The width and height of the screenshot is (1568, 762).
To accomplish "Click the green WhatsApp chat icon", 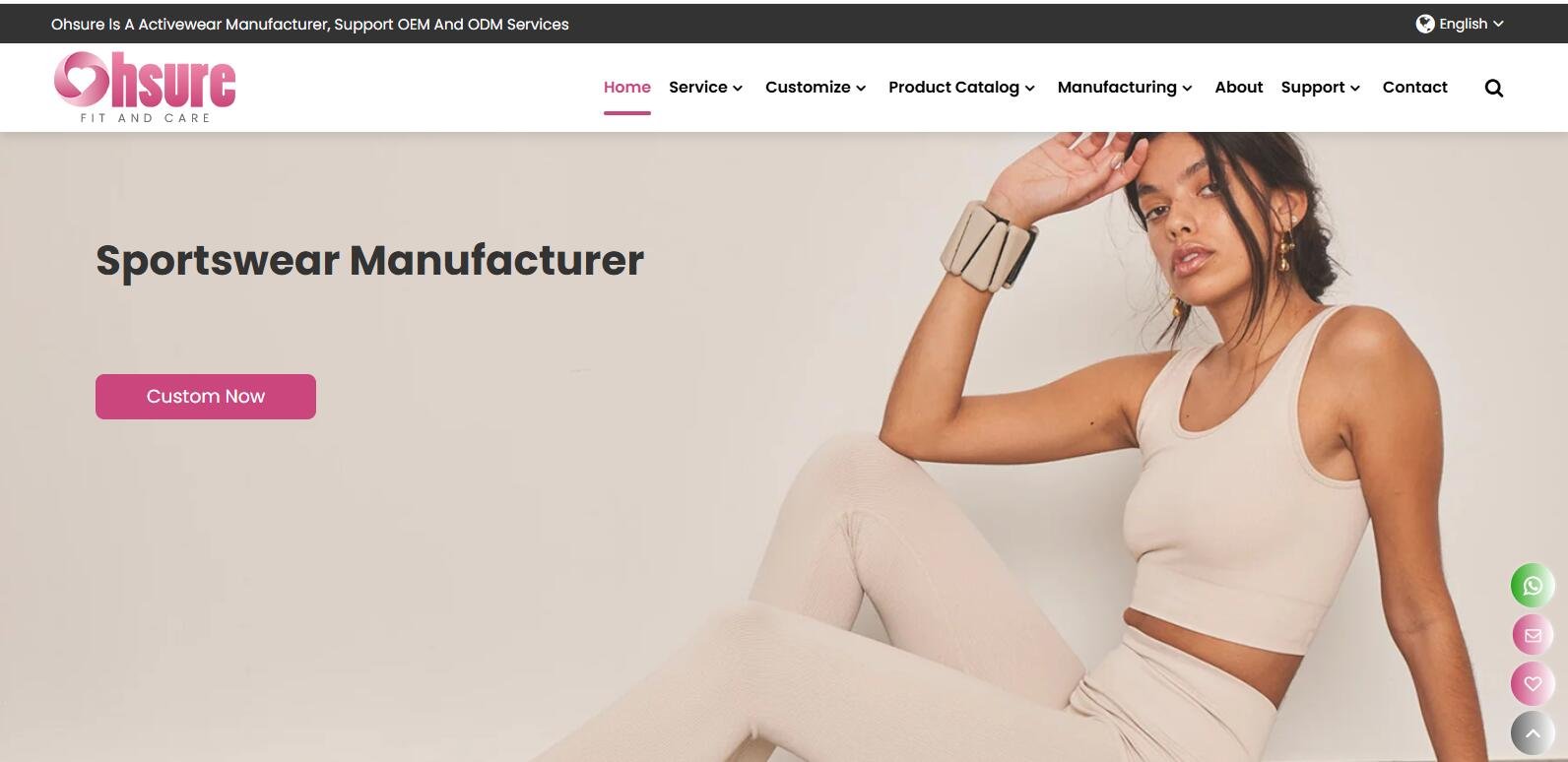I will [1532, 586].
